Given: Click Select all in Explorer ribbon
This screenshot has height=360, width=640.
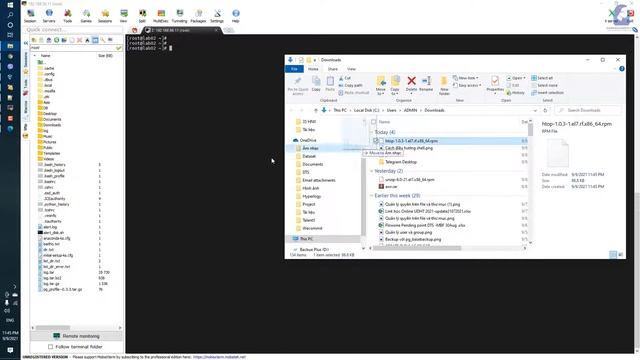Looking at the screenshot, I should [x=542, y=78].
